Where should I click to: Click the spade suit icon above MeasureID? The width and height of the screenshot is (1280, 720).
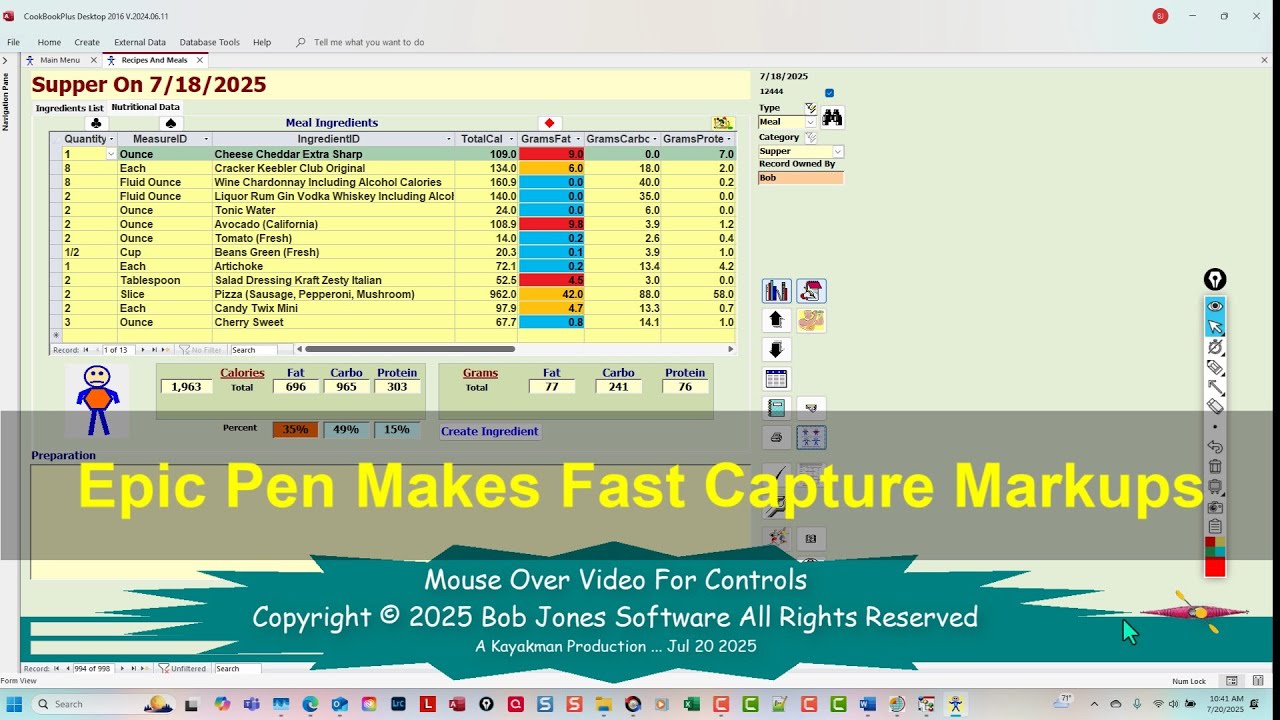pyautogui.click(x=171, y=123)
